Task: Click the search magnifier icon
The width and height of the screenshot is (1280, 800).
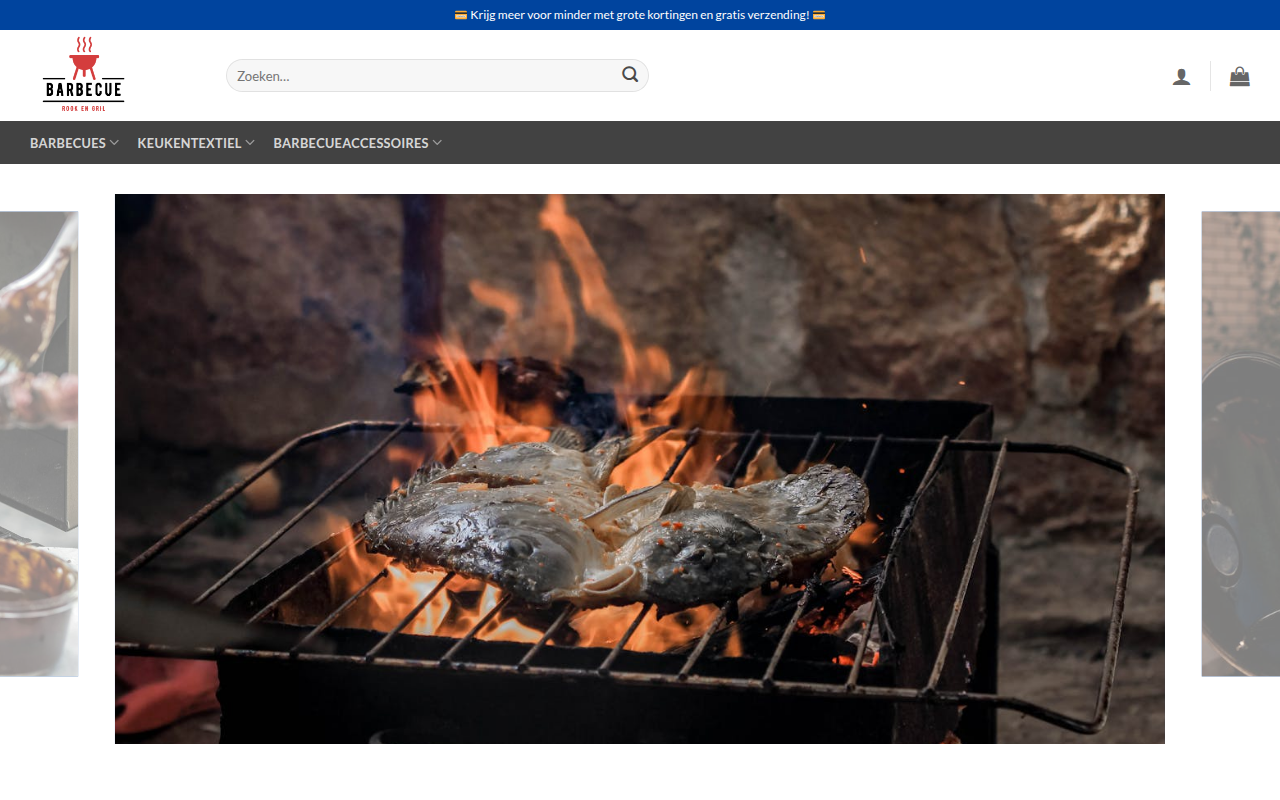Action: click(630, 74)
